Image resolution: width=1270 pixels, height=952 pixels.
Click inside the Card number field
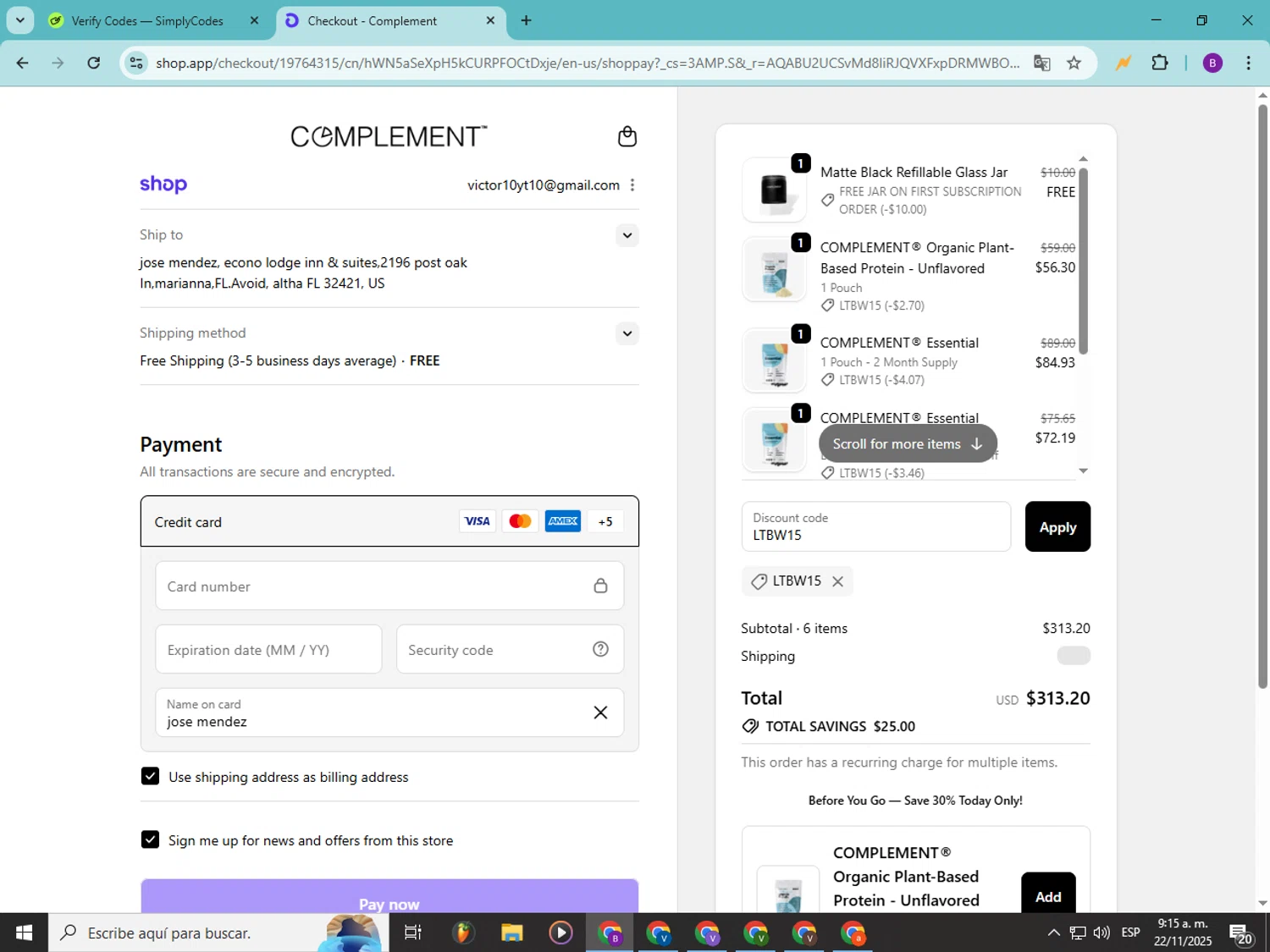pyautogui.click(x=389, y=586)
